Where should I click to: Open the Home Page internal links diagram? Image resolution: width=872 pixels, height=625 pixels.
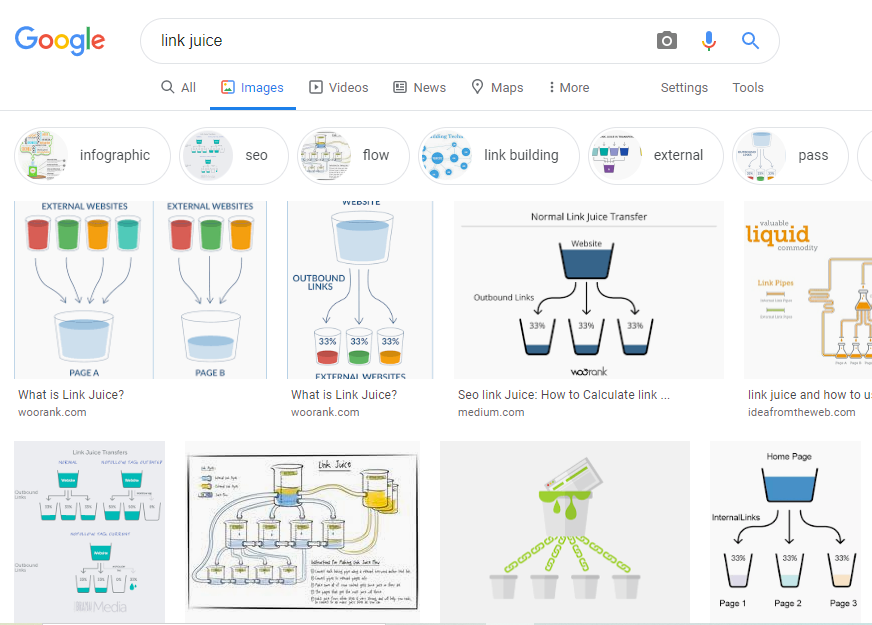(x=785, y=532)
